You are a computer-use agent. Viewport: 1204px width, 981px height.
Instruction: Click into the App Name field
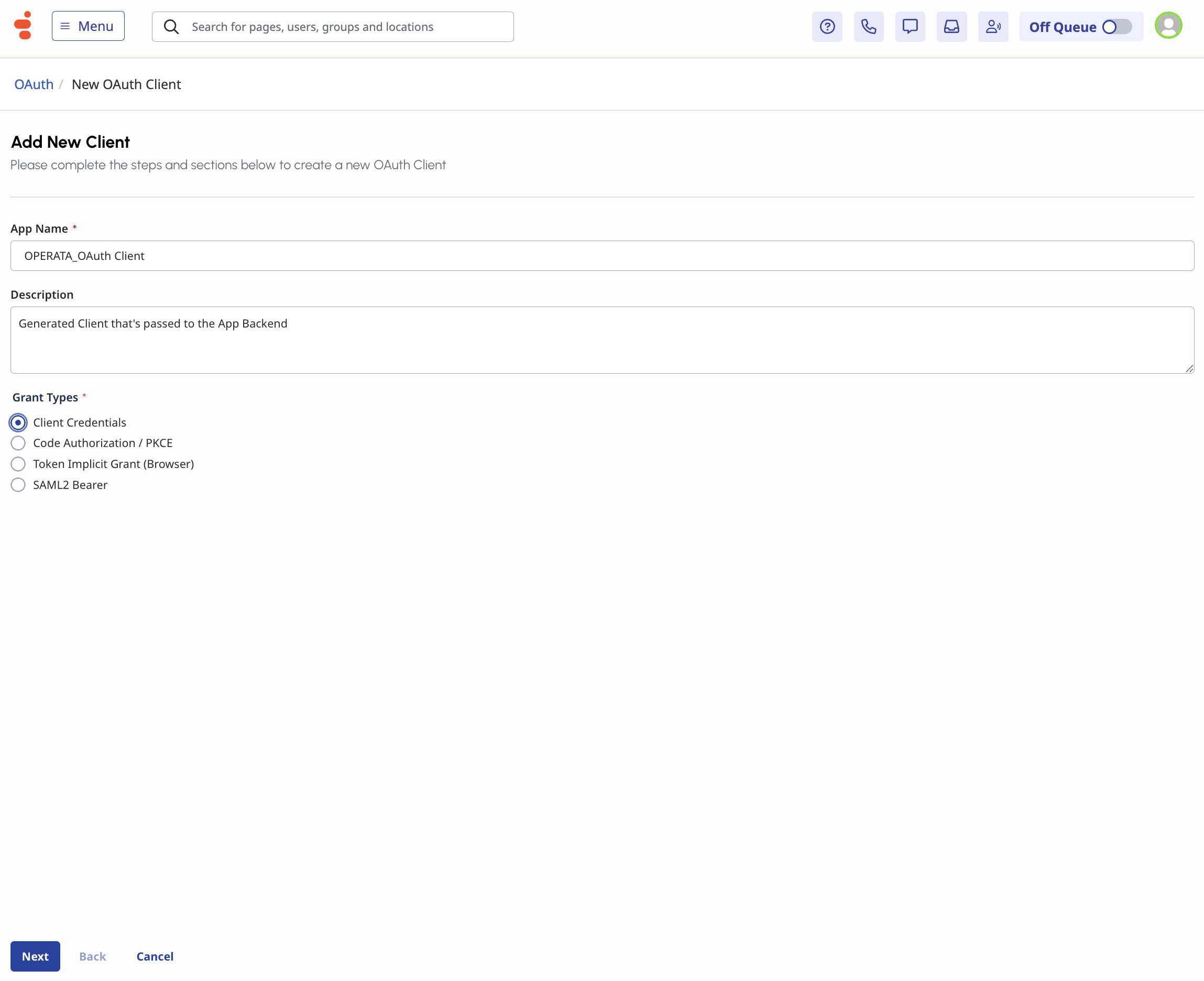601,256
